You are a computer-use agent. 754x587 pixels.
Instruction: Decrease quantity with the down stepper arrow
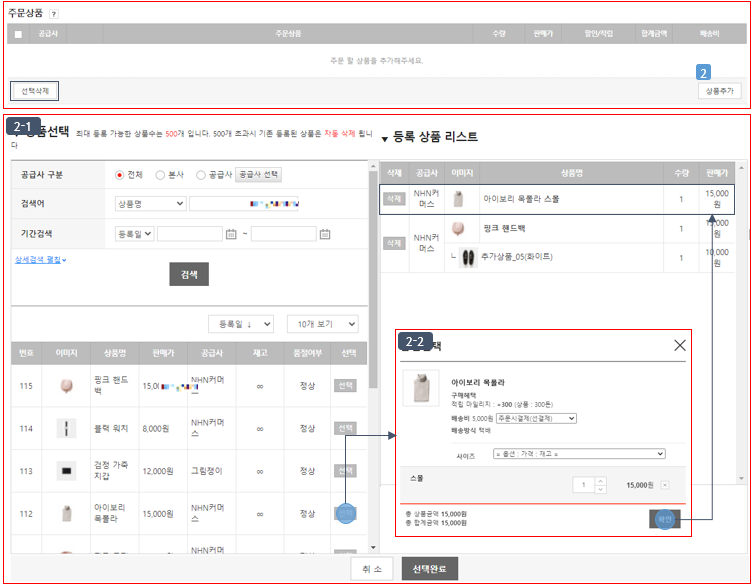point(601,489)
